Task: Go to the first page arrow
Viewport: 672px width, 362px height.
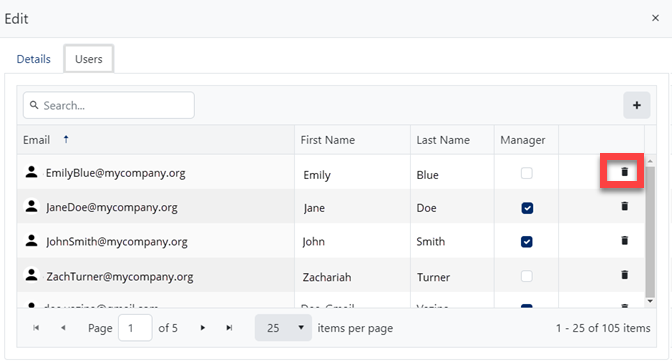Action: [36, 328]
